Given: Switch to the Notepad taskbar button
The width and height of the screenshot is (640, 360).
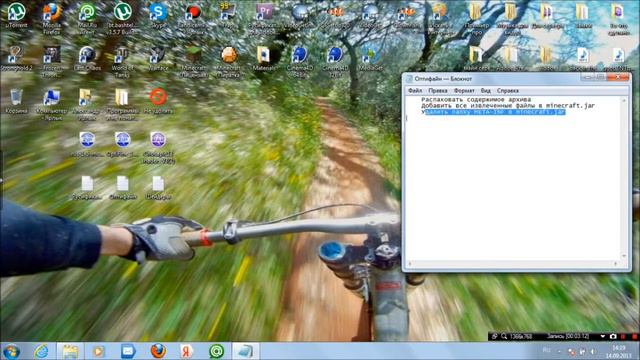Looking at the screenshot, I should [x=245, y=351].
